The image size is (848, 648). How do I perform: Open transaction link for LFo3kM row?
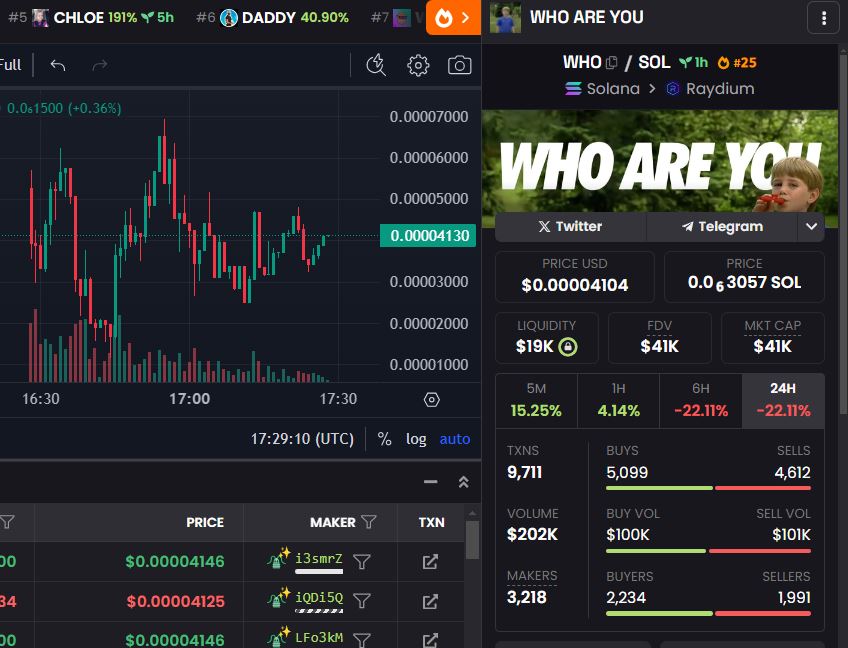[x=430, y=640]
